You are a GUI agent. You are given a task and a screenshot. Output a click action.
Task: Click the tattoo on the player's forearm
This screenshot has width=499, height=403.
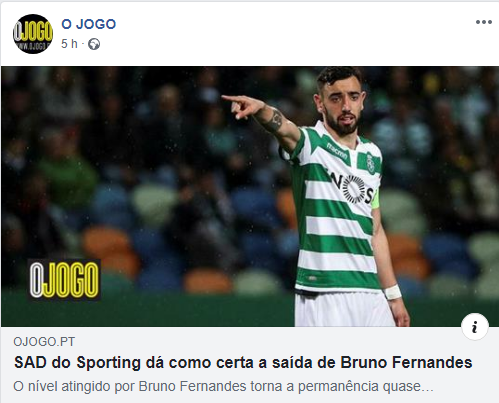(x=274, y=120)
